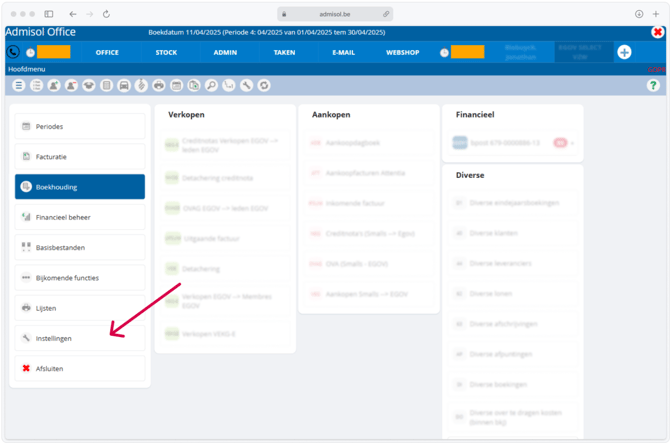The height and width of the screenshot is (443, 670).
Task: Toggle the browser sidebar icon
Action: [x=49, y=14]
